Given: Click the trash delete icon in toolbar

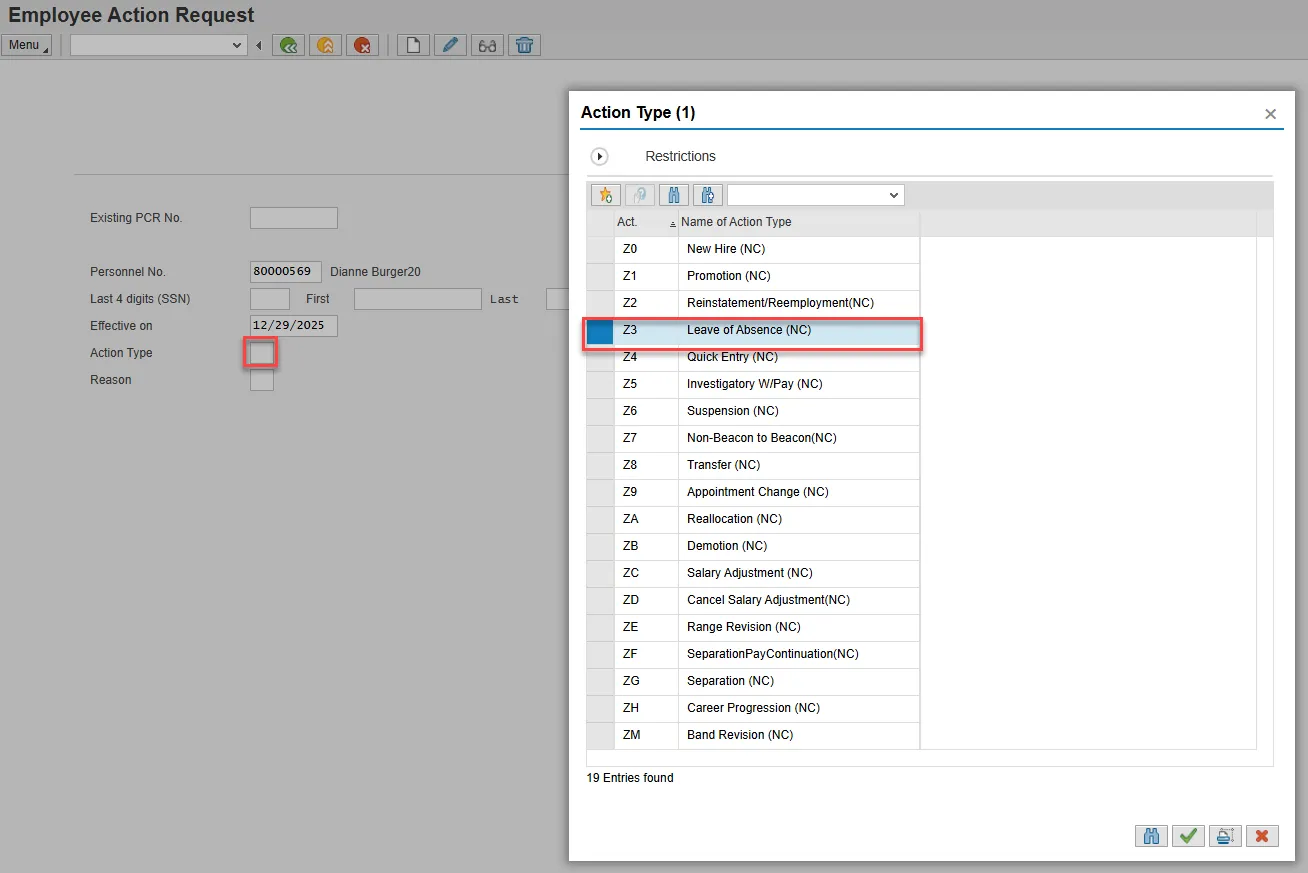Looking at the screenshot, I should click(x=524, y=45).
